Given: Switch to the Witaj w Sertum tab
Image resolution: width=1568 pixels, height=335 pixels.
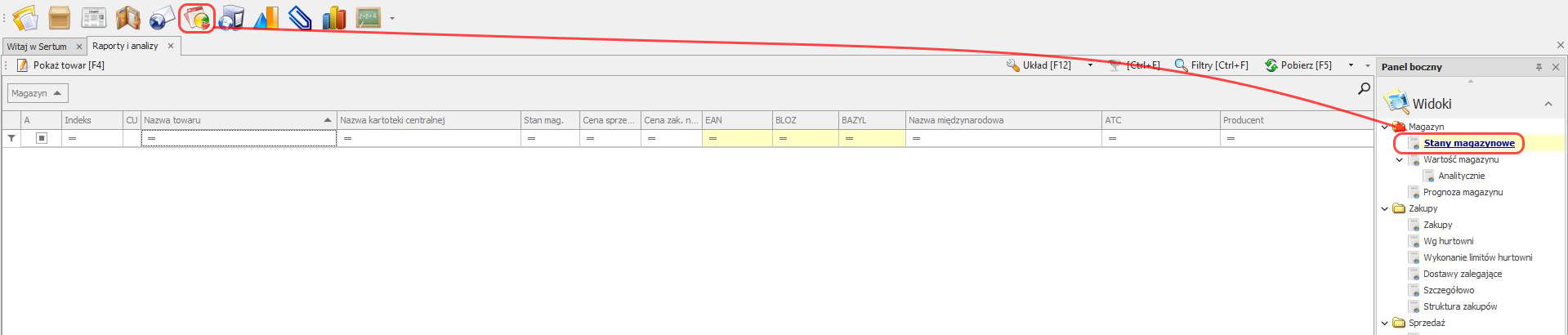Looking at the screenshot, I should [37, 47].
